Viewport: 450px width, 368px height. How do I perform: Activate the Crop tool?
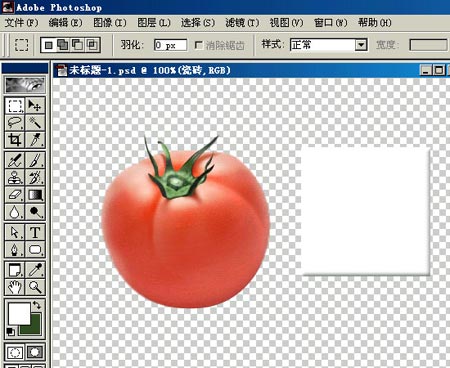15,140
